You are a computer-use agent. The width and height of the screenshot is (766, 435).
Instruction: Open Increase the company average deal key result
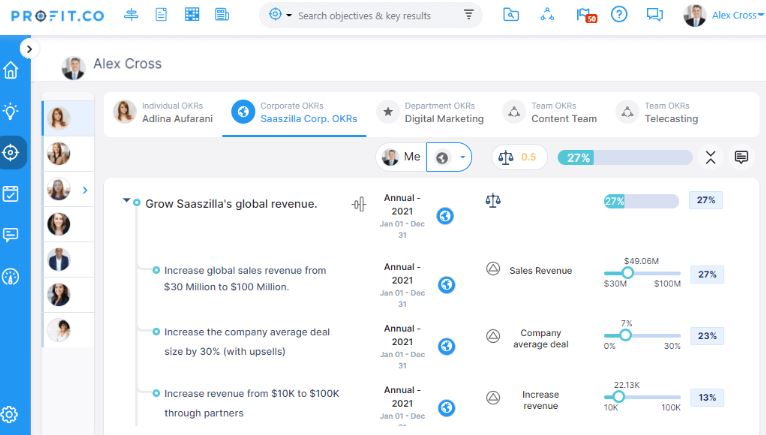tap(247, 341)
